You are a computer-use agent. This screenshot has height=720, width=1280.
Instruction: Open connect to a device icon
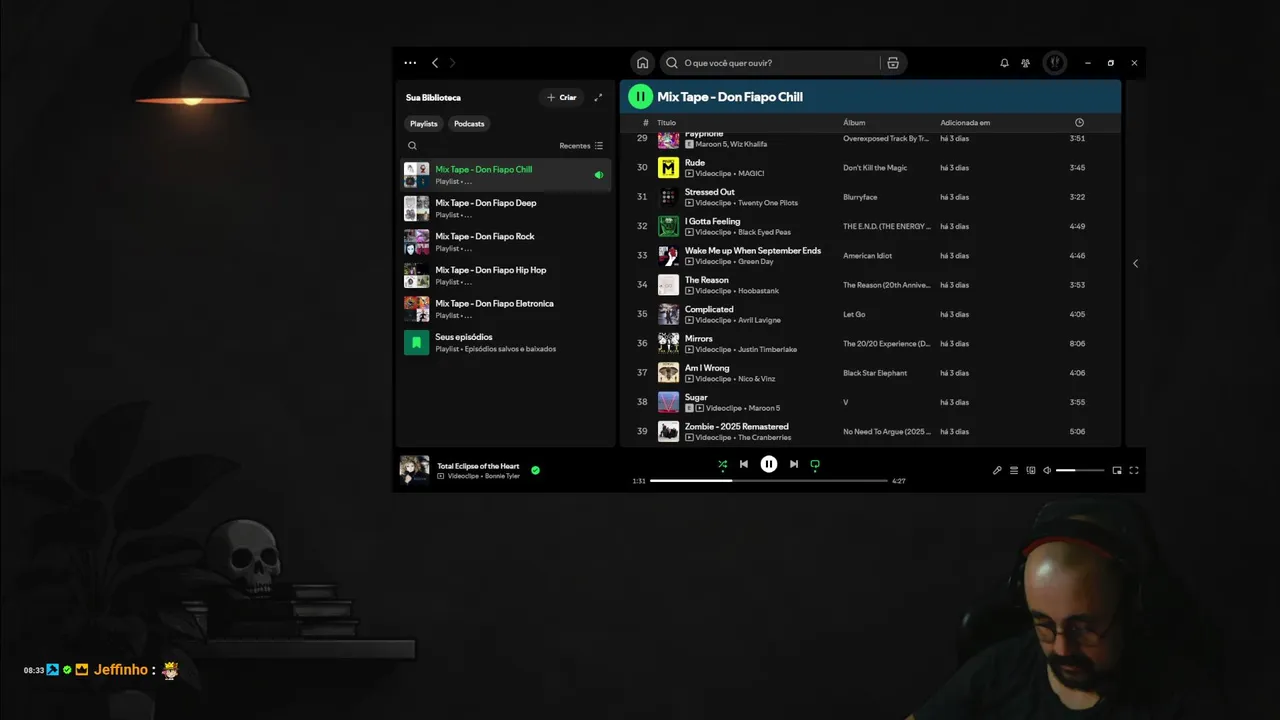click(x=1031, y=470)
